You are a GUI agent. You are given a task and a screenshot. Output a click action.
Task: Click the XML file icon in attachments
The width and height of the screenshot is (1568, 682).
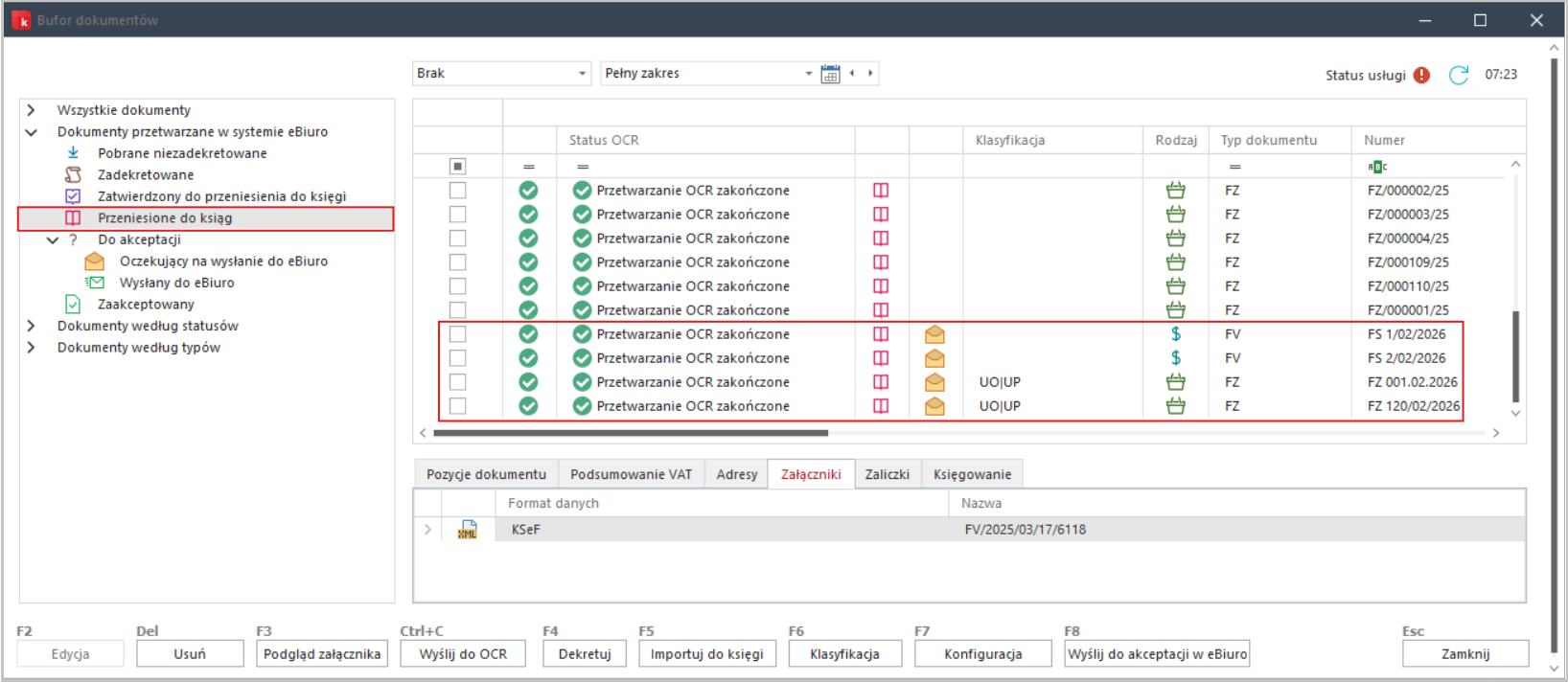pos(467,530)
